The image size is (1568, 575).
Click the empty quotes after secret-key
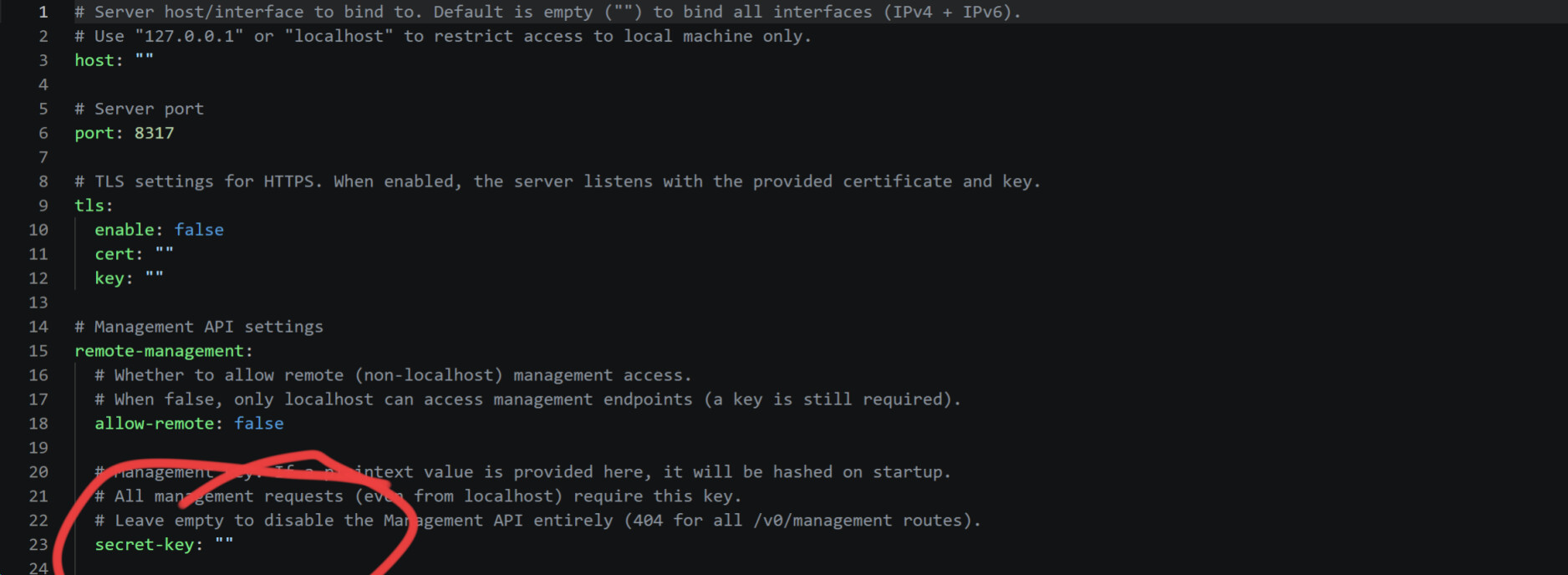[224, 545]
